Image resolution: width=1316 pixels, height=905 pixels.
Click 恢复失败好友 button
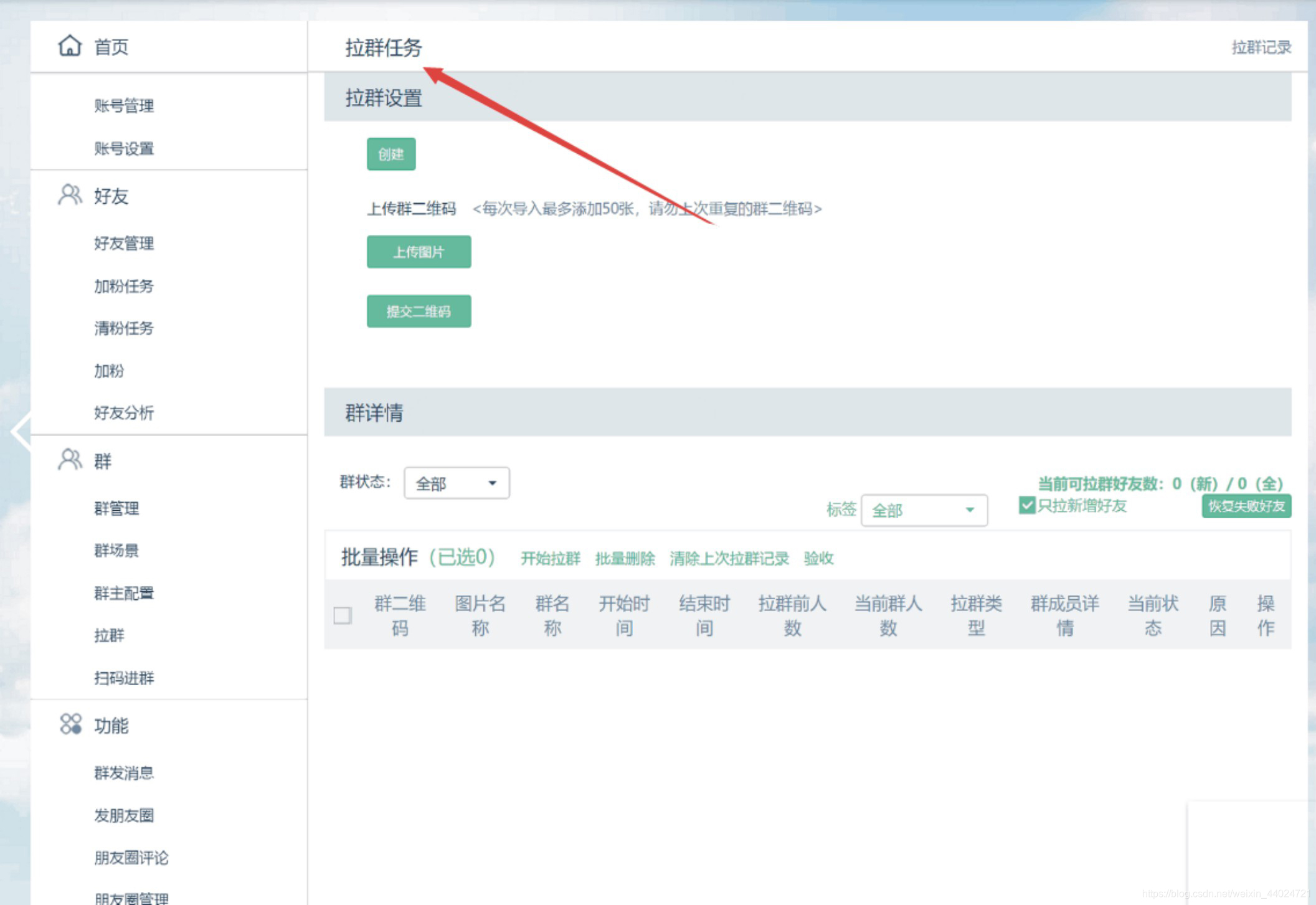click(x=1246, y=506)
